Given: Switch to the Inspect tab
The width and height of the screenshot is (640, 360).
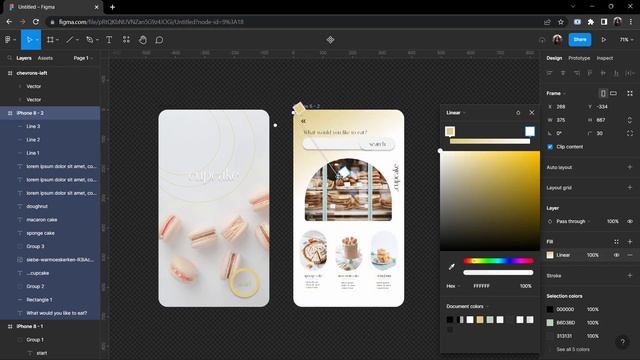Looking at the screenshot, I should 604,58.
